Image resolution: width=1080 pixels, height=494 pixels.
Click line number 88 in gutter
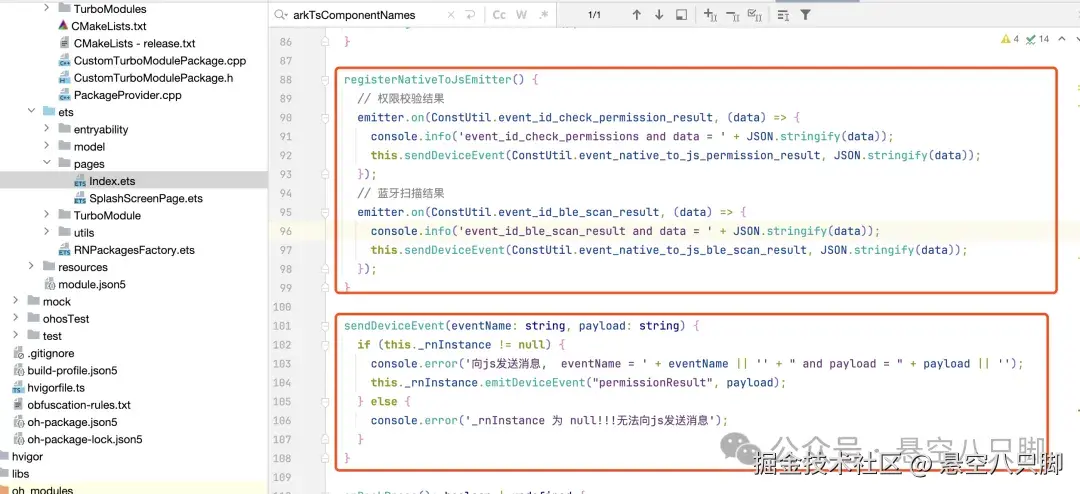[x=286, y=80]
